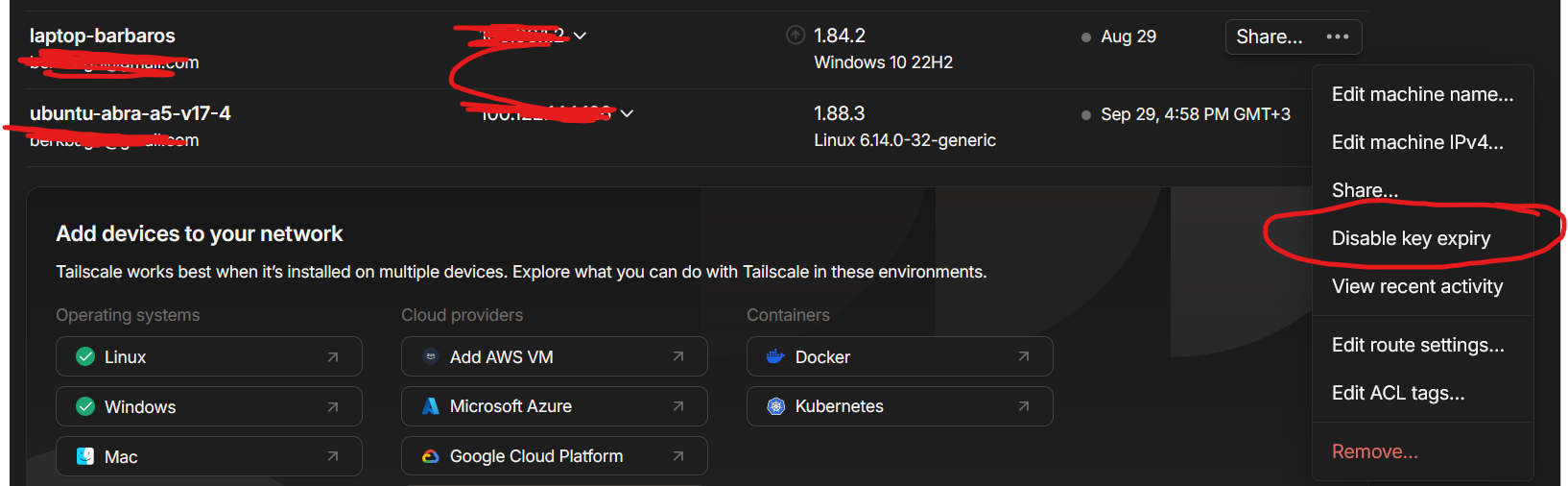The image size is (1568, 486).
Task: Click the AWS logo icon
Action: click(431, 356)
